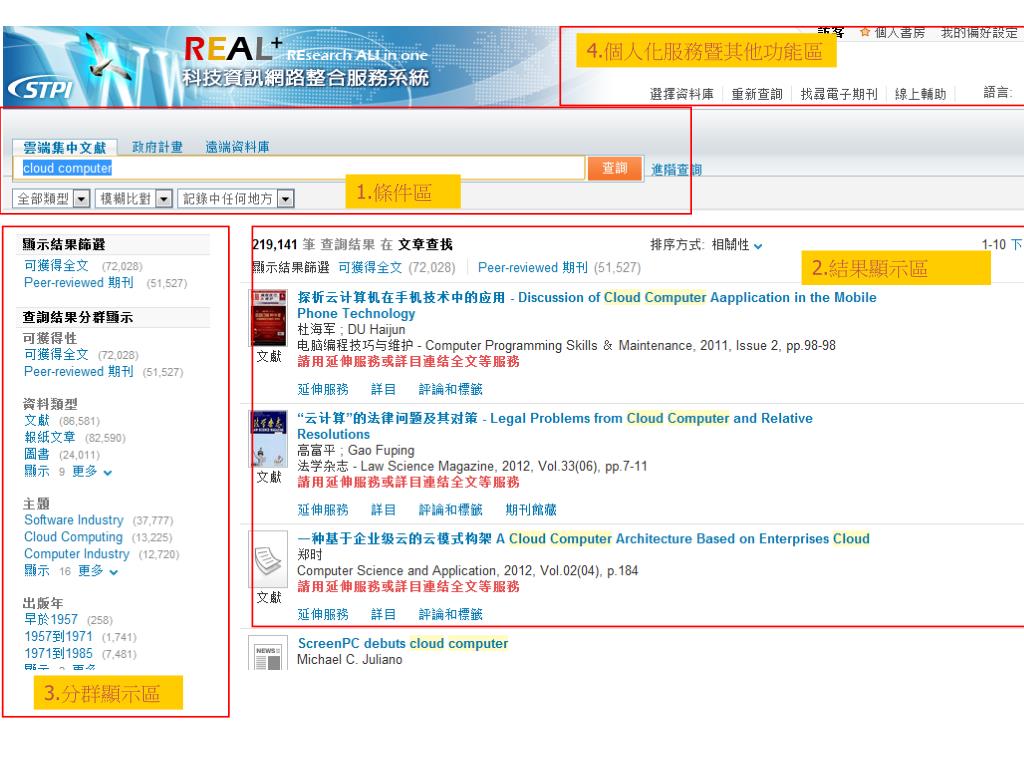
Task: Filter by 圖書 resource type
Action: click(x=37, y=454)
